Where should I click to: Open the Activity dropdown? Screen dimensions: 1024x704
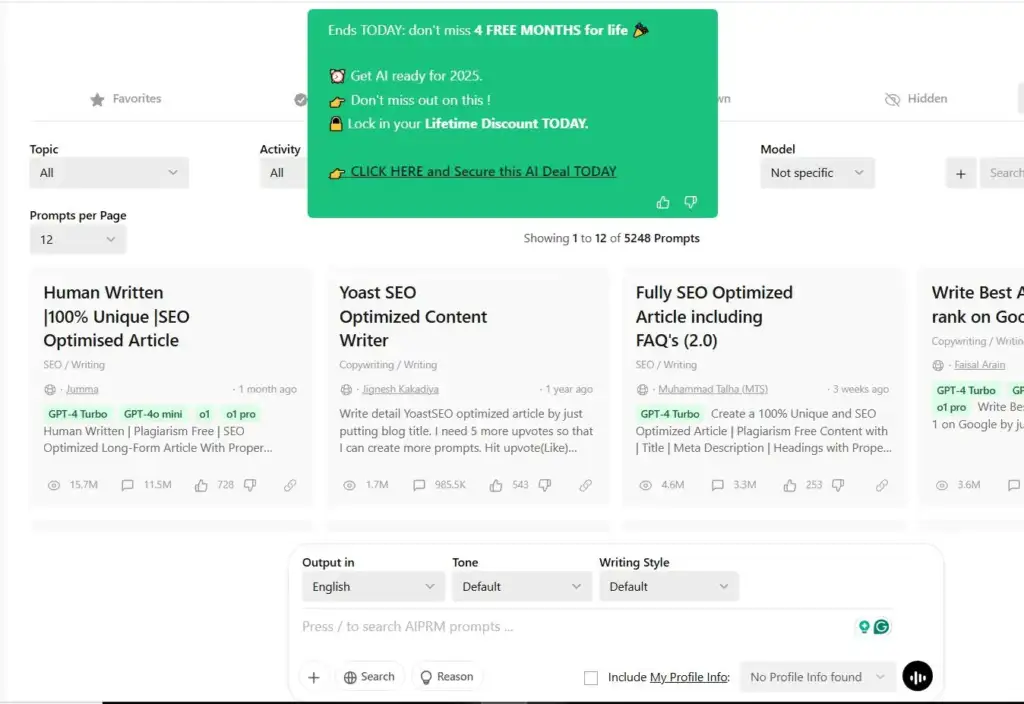point(283,173)
